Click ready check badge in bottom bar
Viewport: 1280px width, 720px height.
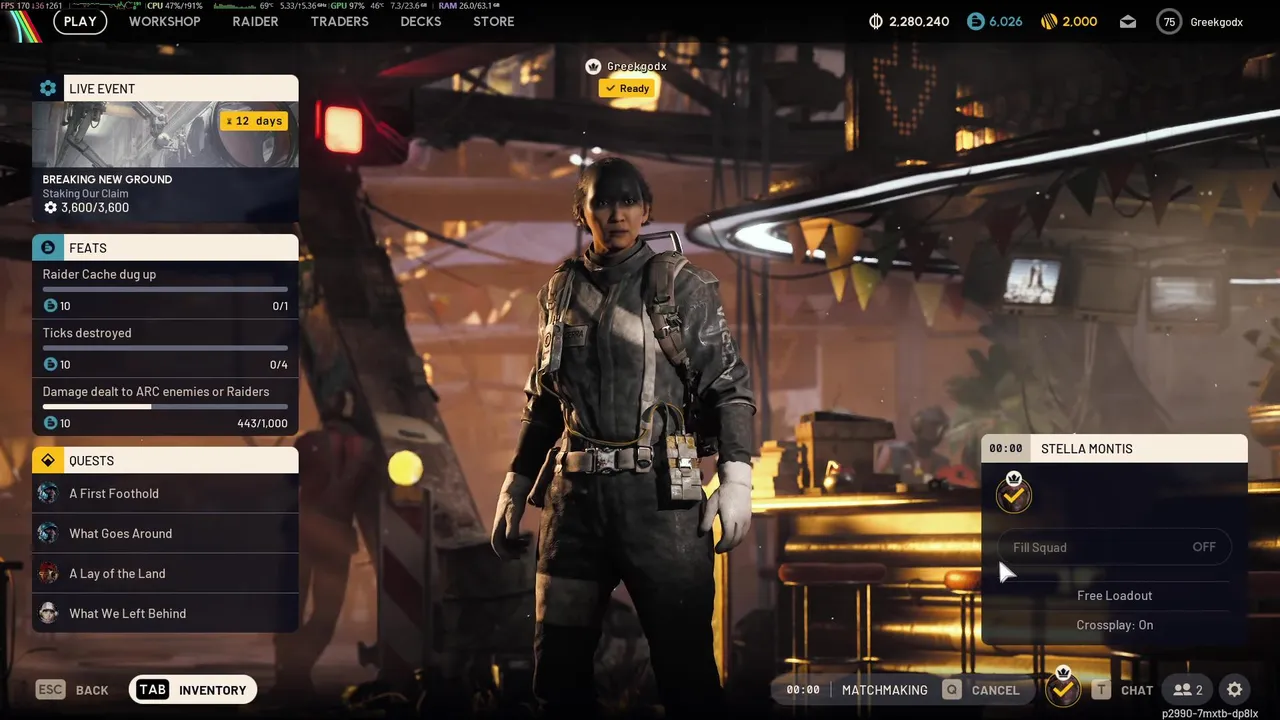1062,687
